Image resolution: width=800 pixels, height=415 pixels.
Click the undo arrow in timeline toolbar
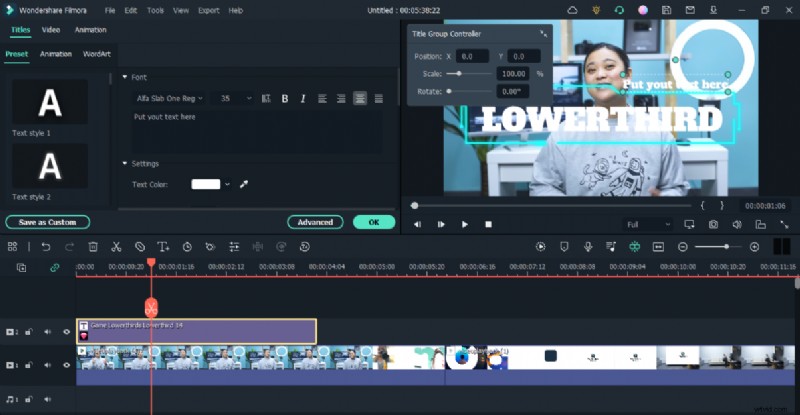click(46, 246)
